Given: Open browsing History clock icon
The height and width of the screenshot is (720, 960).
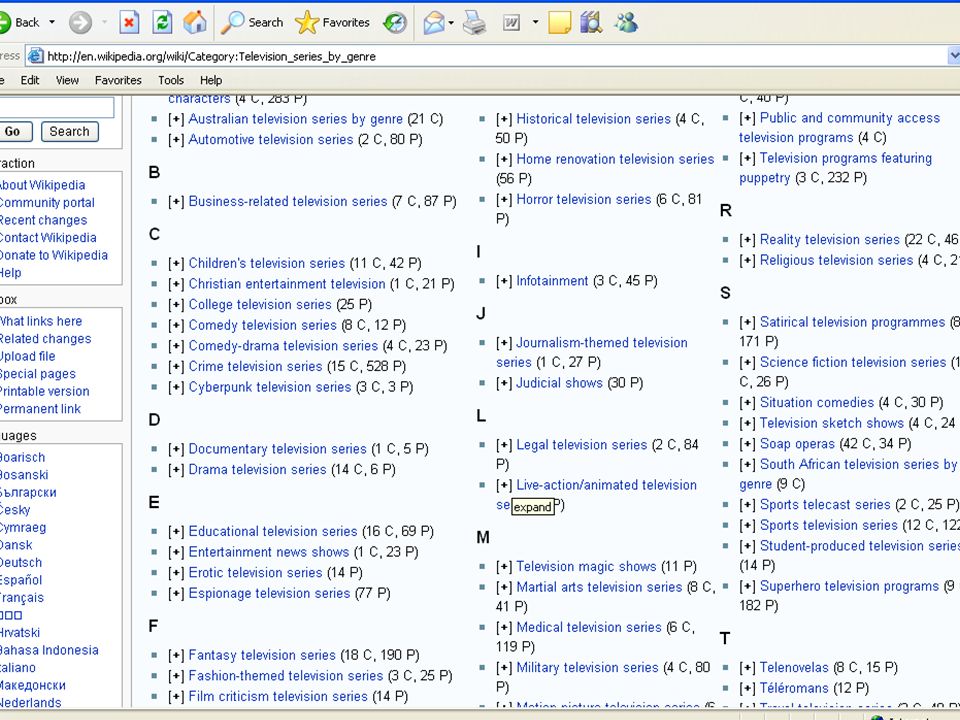Looking at the screenshot, I should pyautogui.click(x=395, y=23).
